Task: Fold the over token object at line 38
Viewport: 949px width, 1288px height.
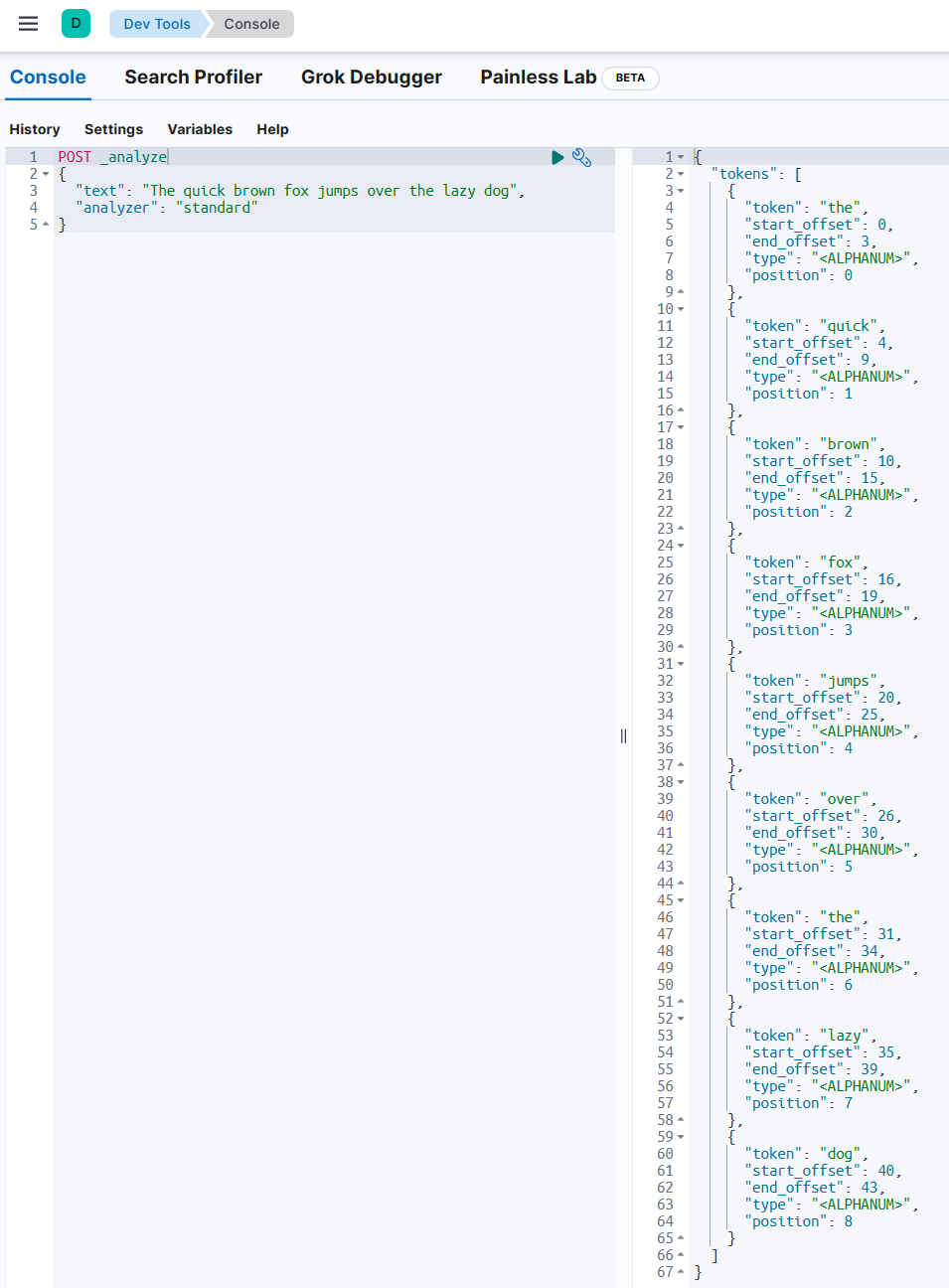Action: (x=681, y=782)
